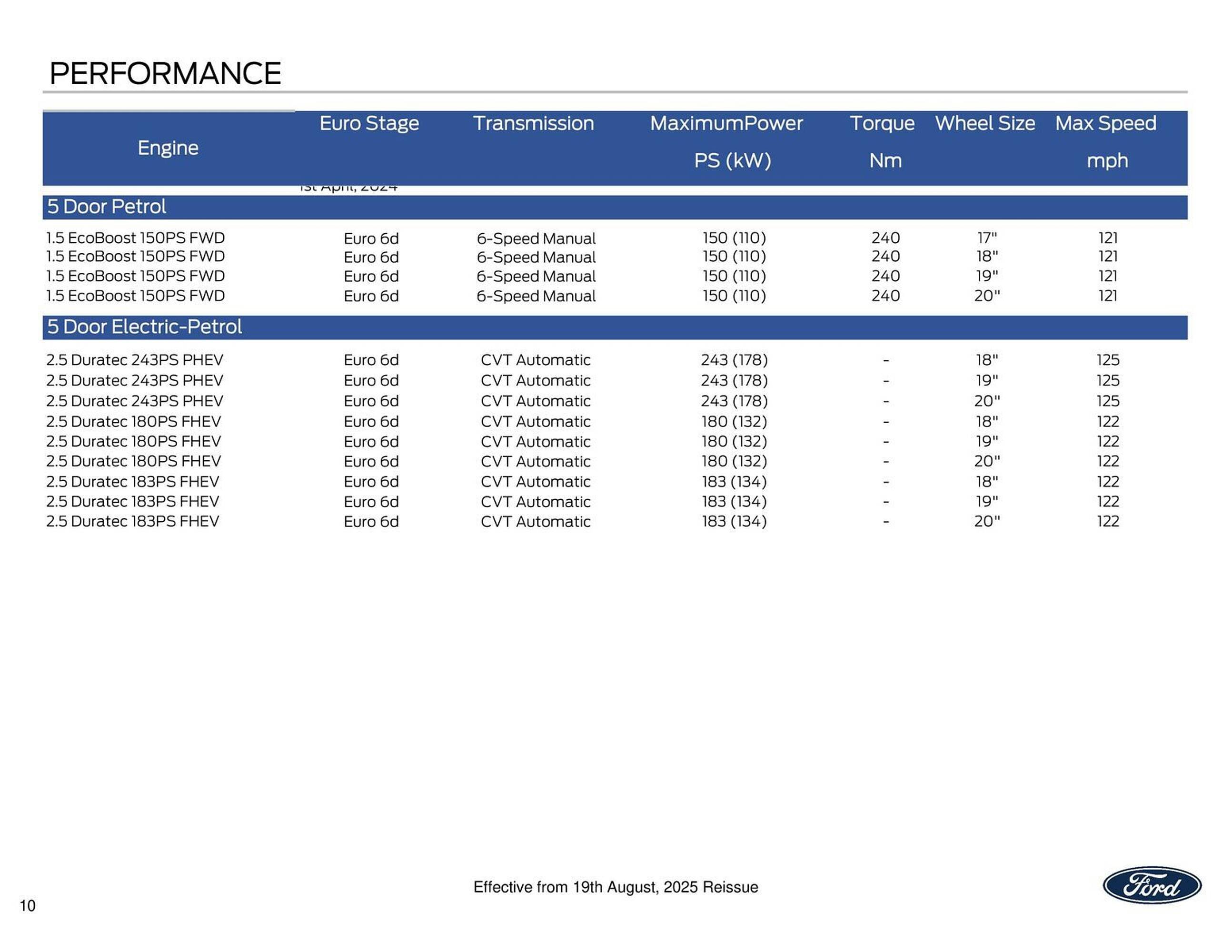
Task: Select first 1.5 EcoBoost 150PS FWD row
Action: pyautogui.click(x=135, y=238)
